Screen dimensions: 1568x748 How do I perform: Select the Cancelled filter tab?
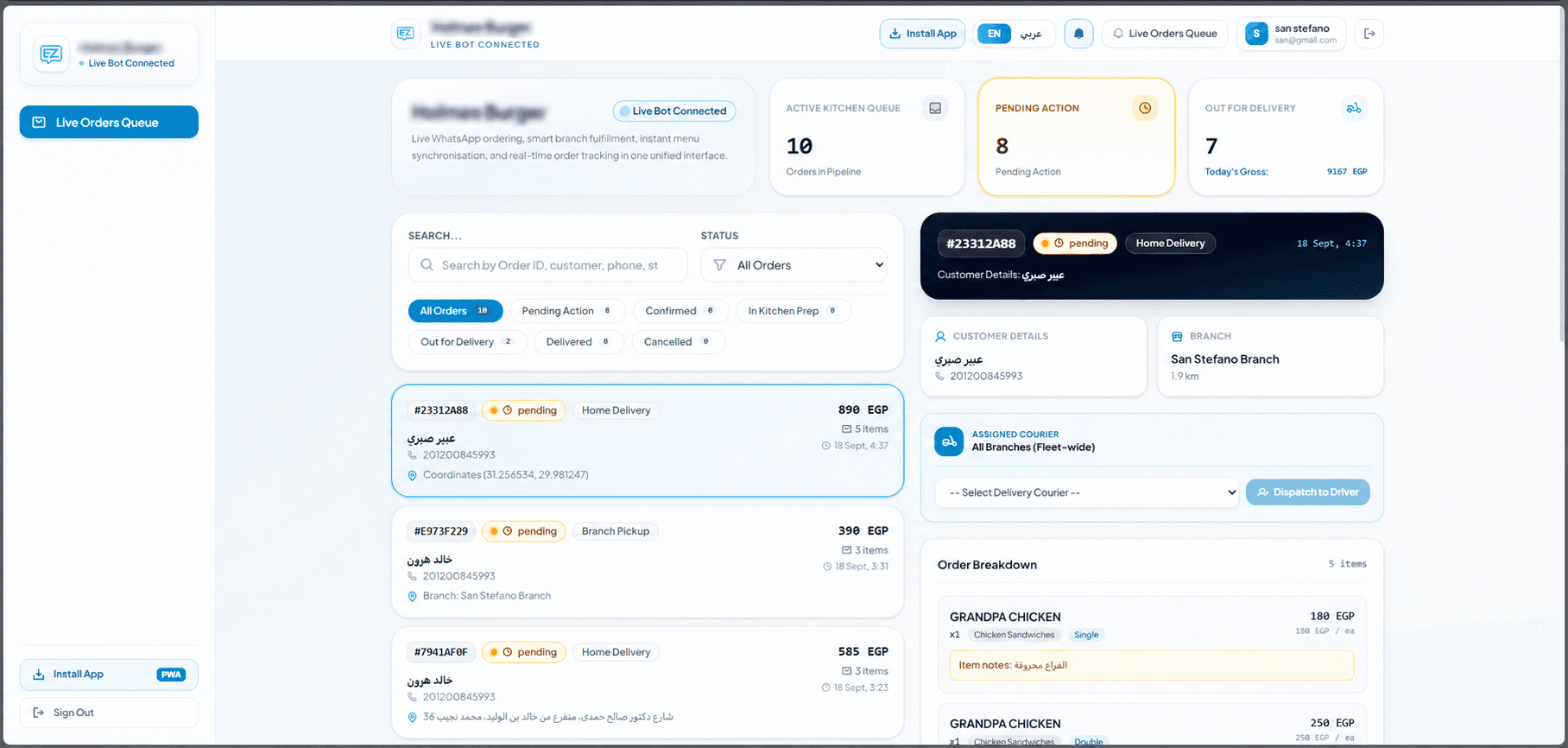tap(678, 342)
